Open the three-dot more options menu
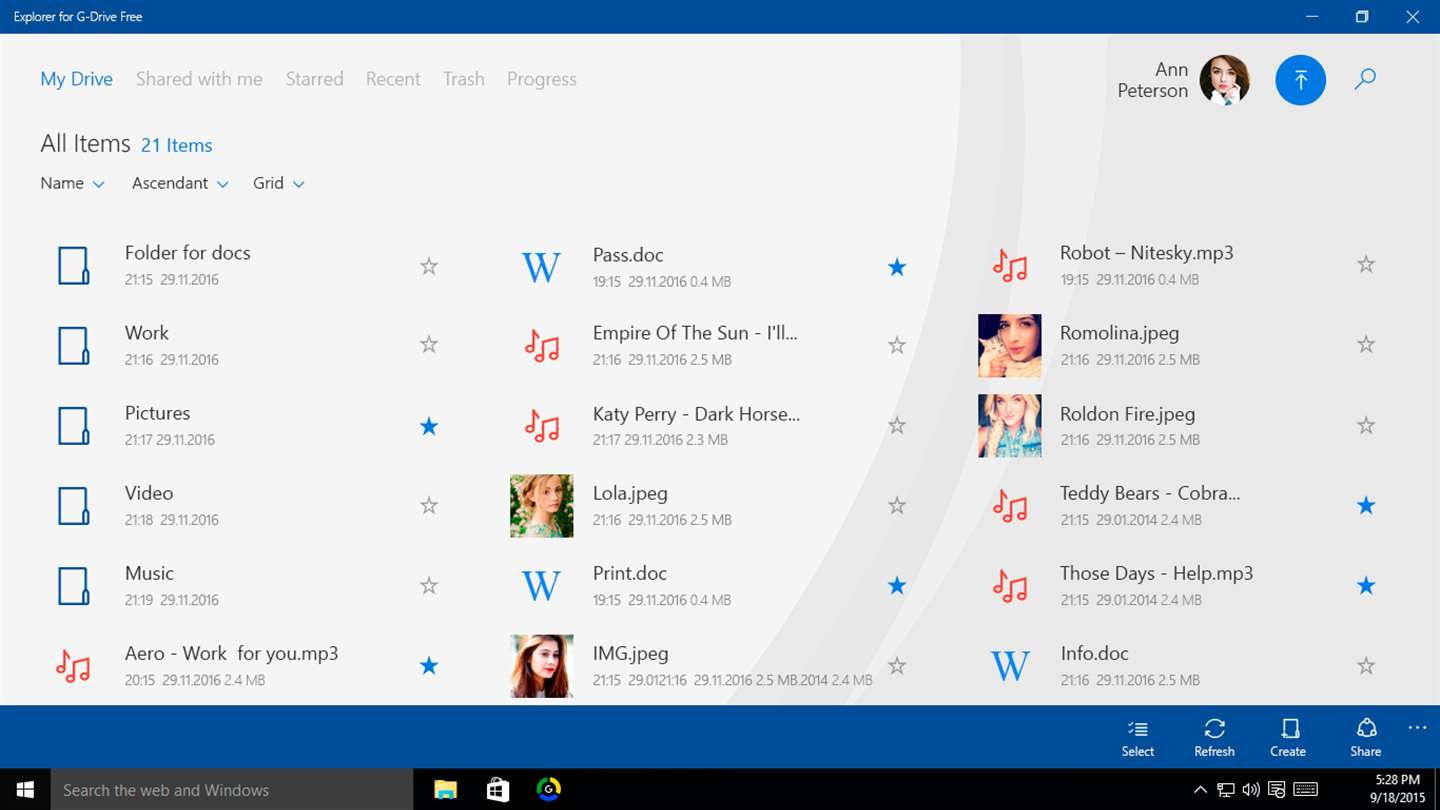The image size is (1440, 810). 1417,728
